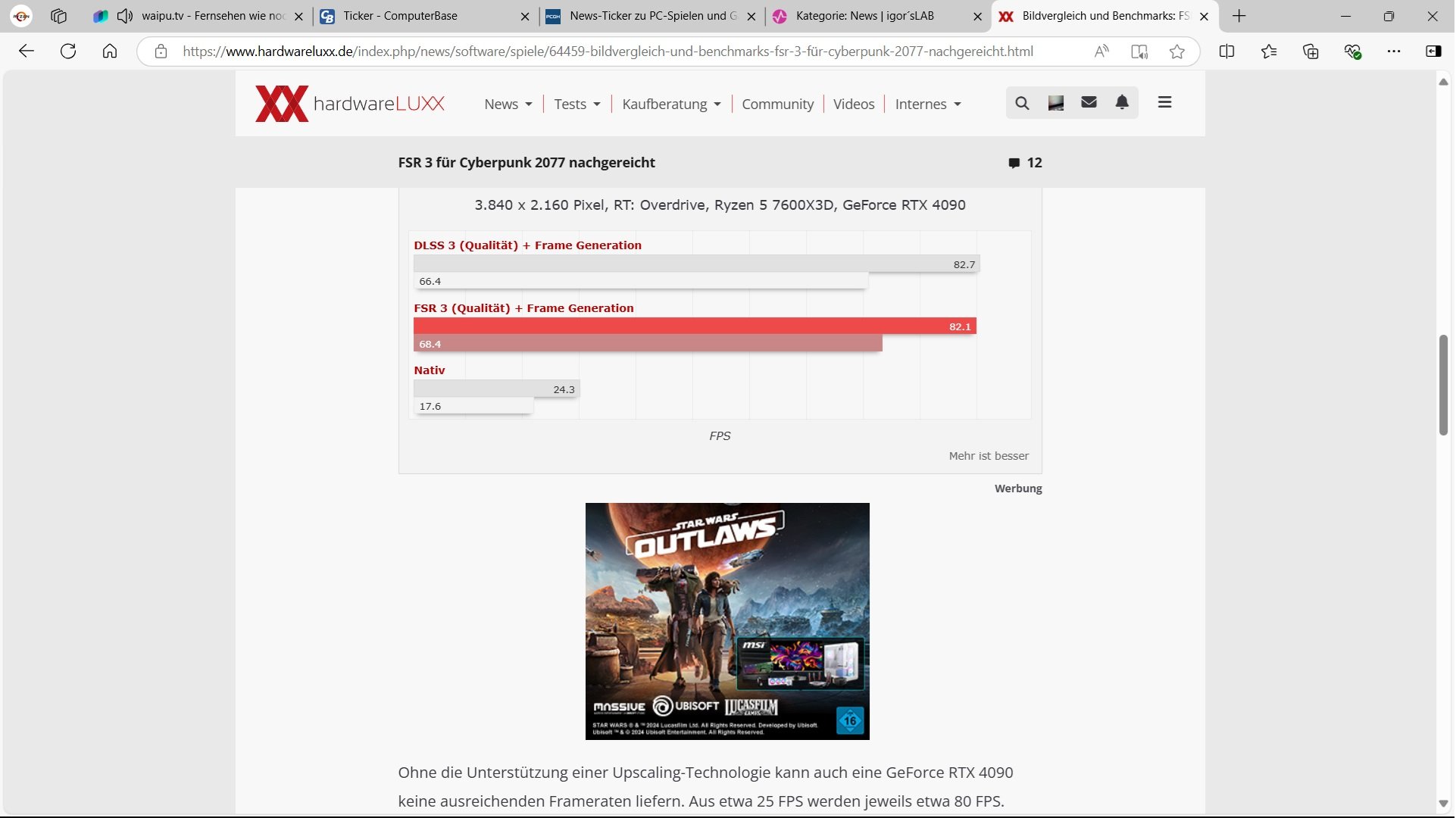Switch to igor'sLAB News tab
Viewport: 1456px width, 818px height.
[x=864, y=16]
